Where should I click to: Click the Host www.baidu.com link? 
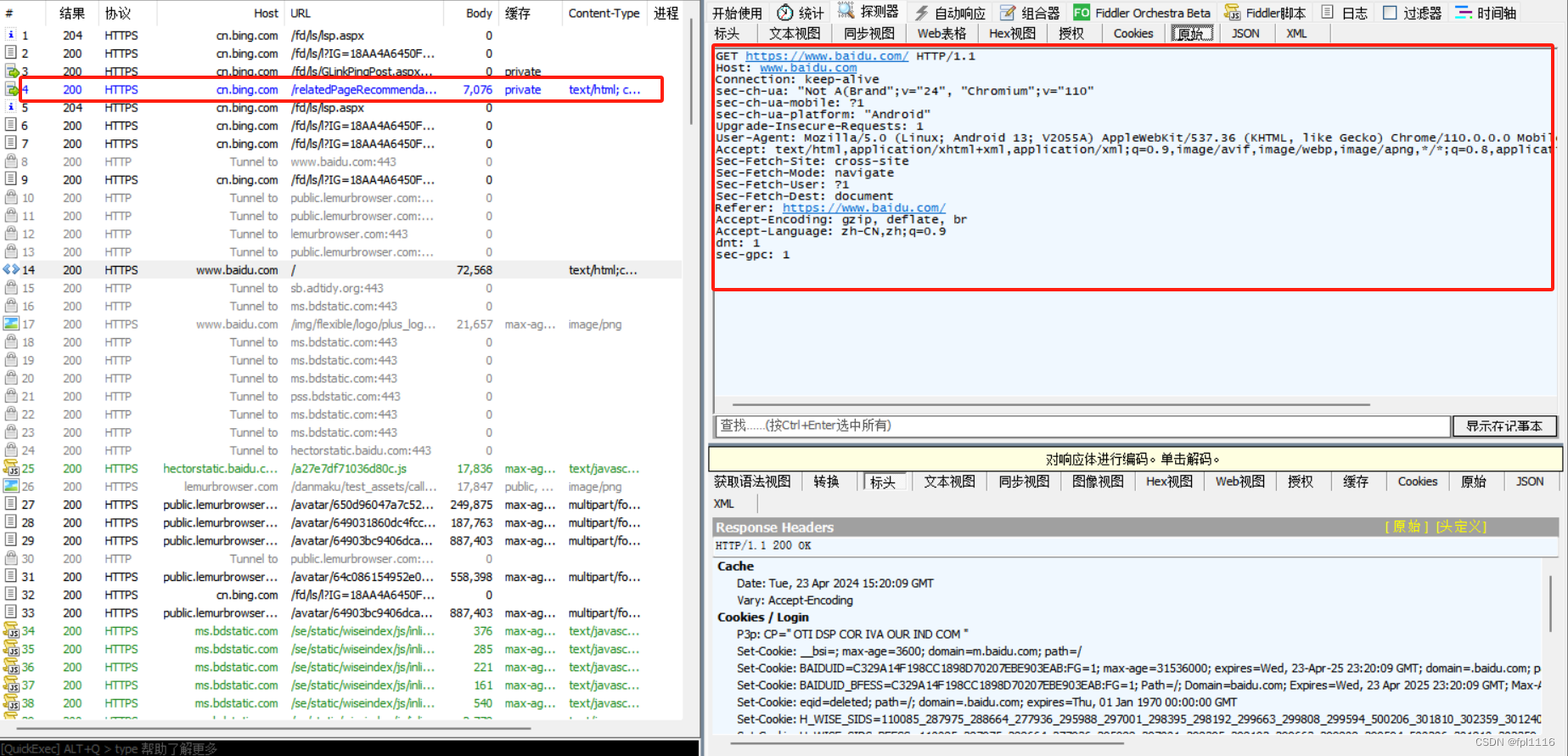tap(808, 68)
